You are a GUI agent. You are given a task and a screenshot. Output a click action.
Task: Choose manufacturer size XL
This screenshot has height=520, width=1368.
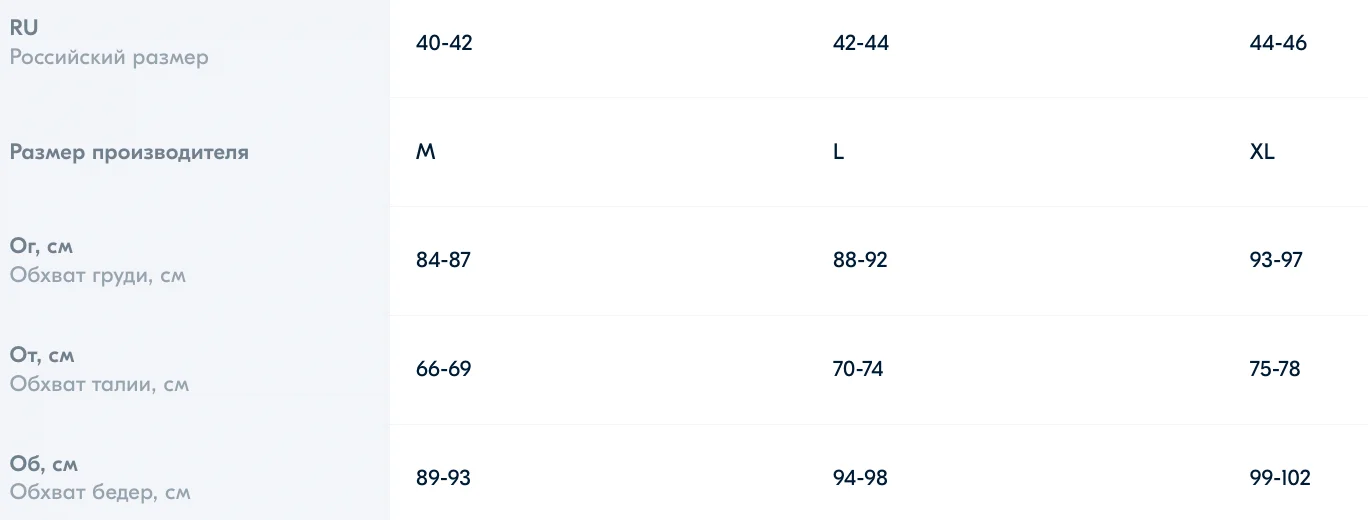click(1262, 152)
